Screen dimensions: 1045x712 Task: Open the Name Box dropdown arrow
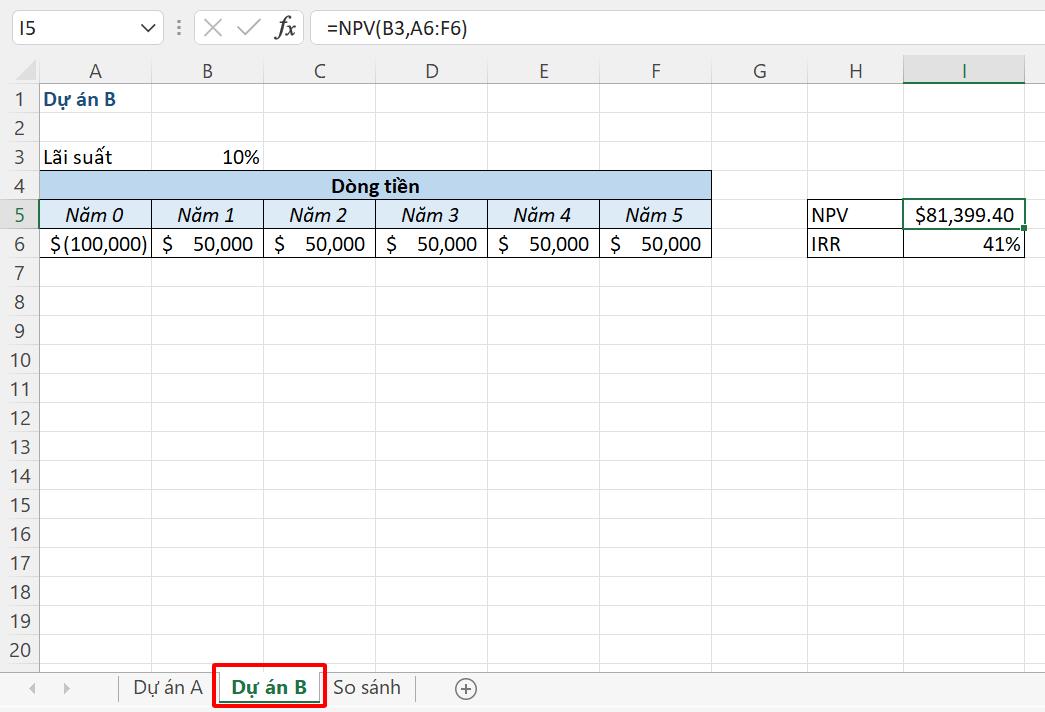click(x=148, y=28)
